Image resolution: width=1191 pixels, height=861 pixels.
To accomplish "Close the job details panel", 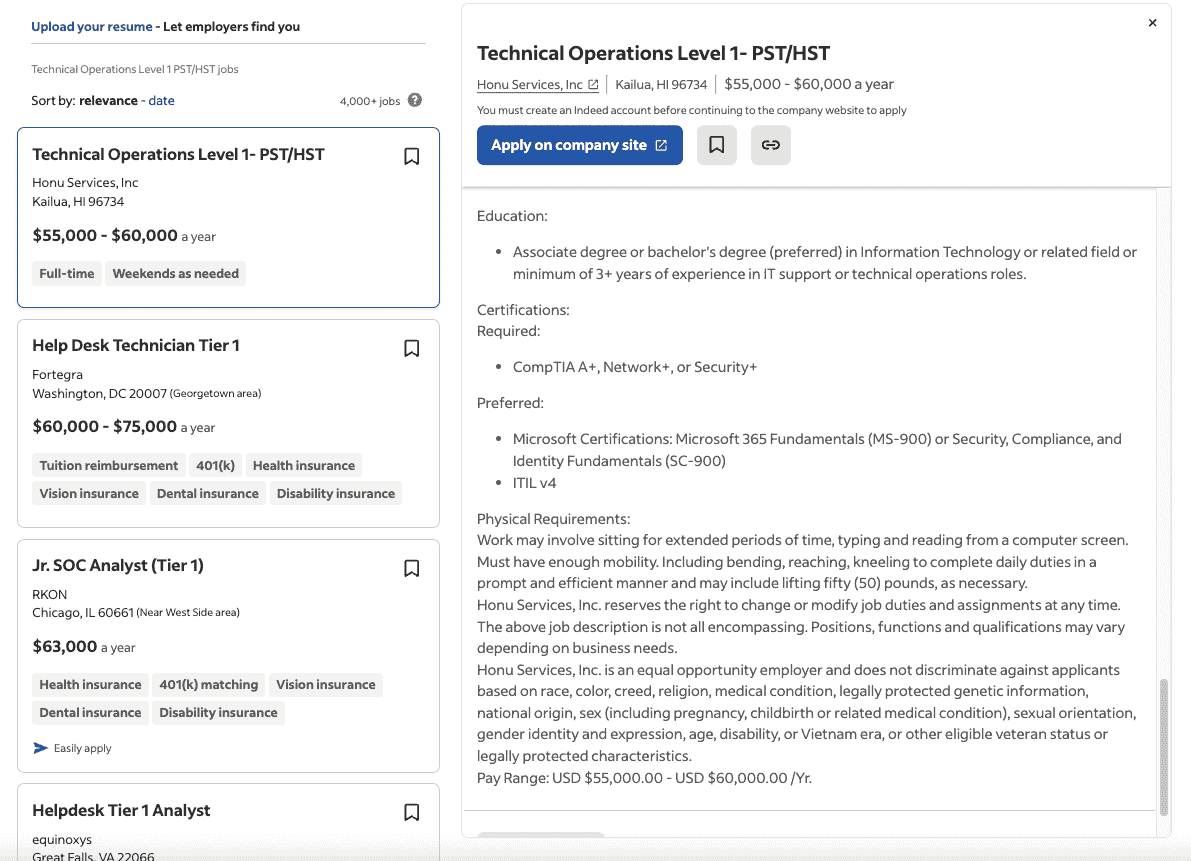I will tap(1152, 23).
